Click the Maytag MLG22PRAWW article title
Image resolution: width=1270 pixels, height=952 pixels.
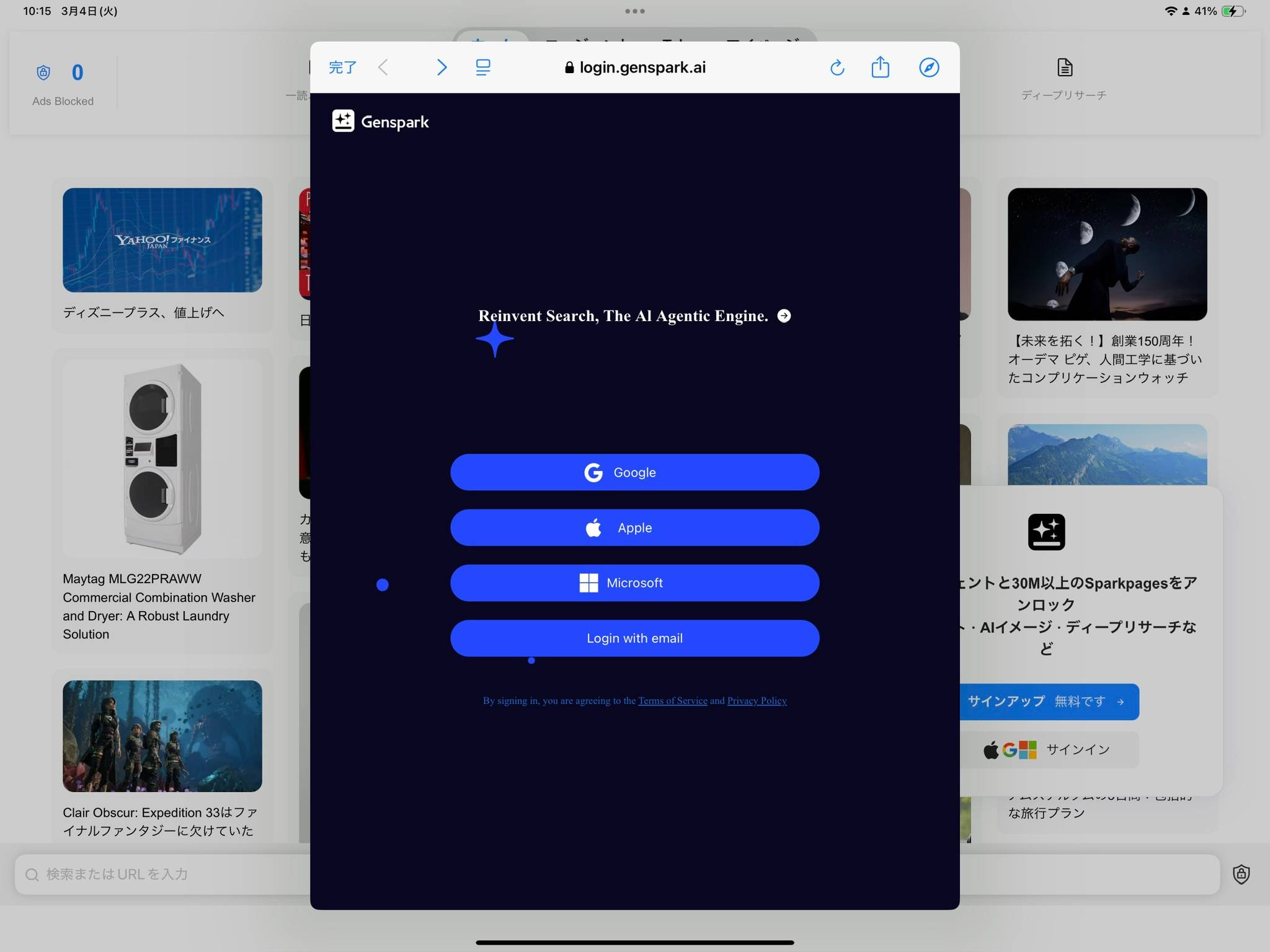159,606
